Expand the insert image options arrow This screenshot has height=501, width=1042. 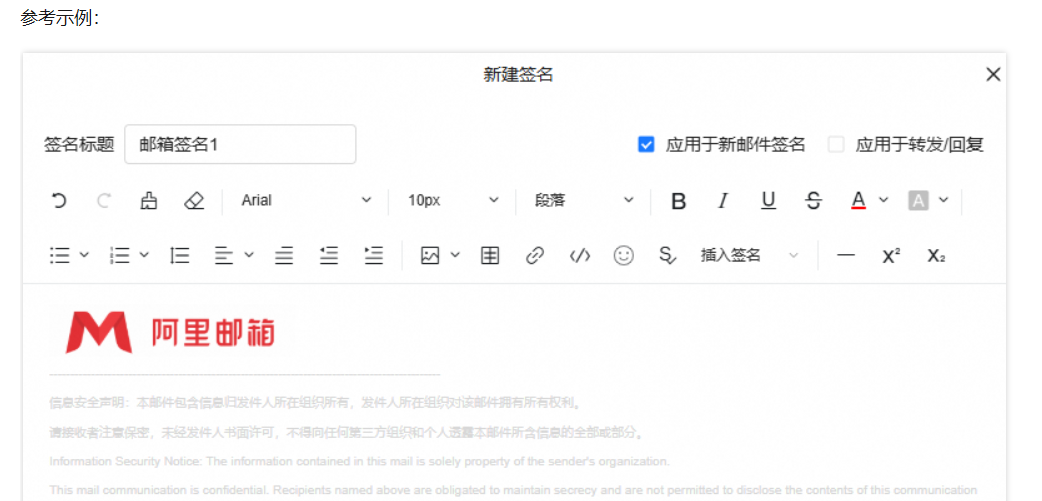(x=455, y=254)
